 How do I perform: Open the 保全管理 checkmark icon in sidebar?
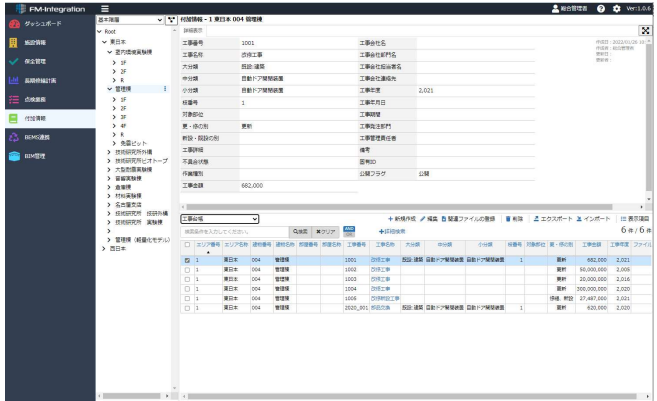point(13,61)
